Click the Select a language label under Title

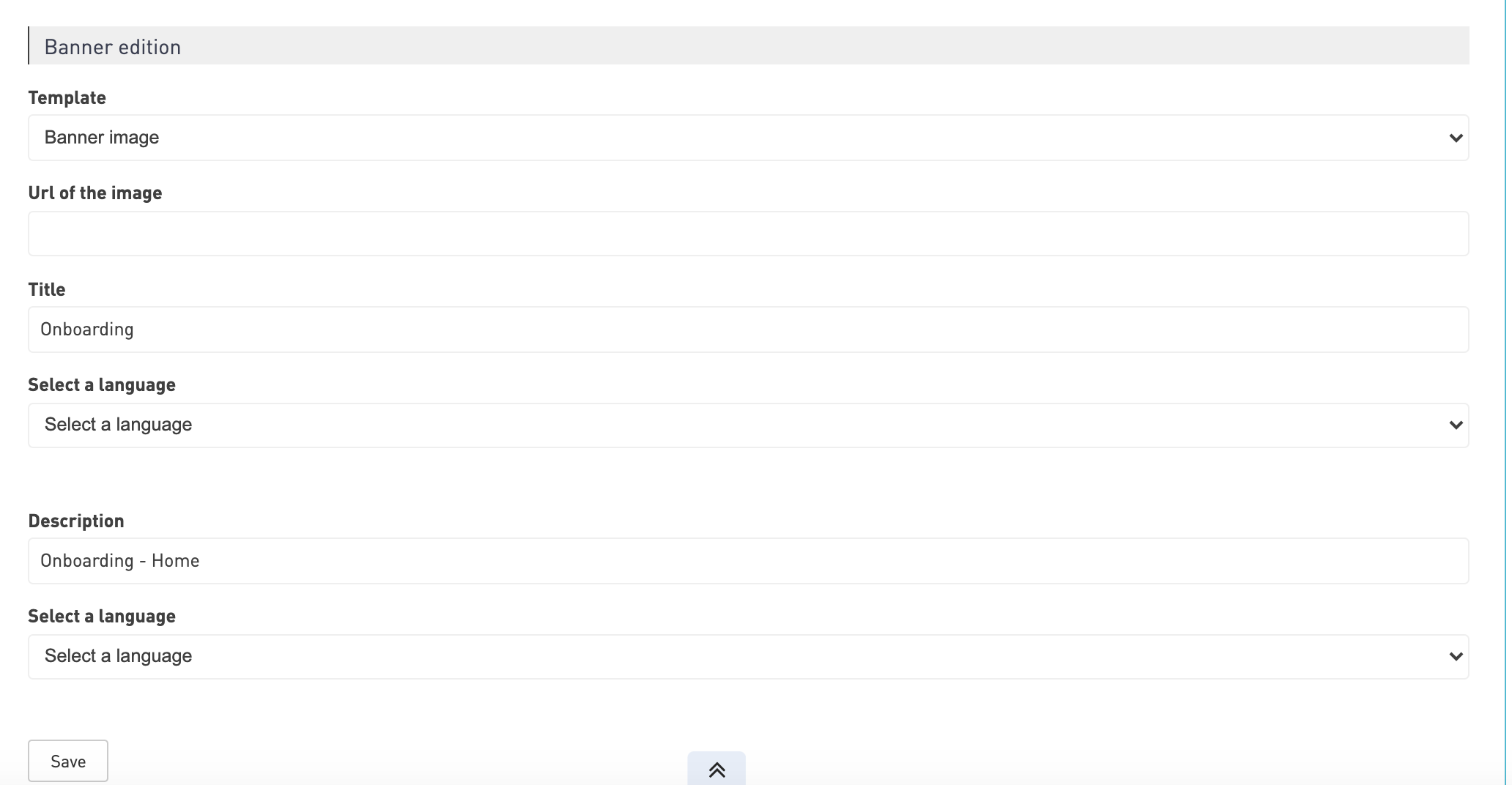pyautogui.click(x=102, y=385)
